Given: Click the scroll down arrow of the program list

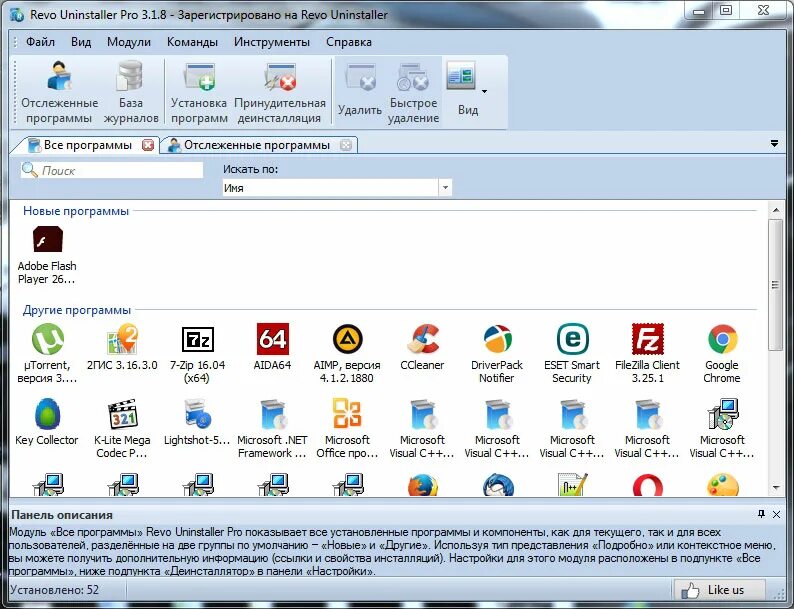Looking at the screenshot, I should (775, 488).
